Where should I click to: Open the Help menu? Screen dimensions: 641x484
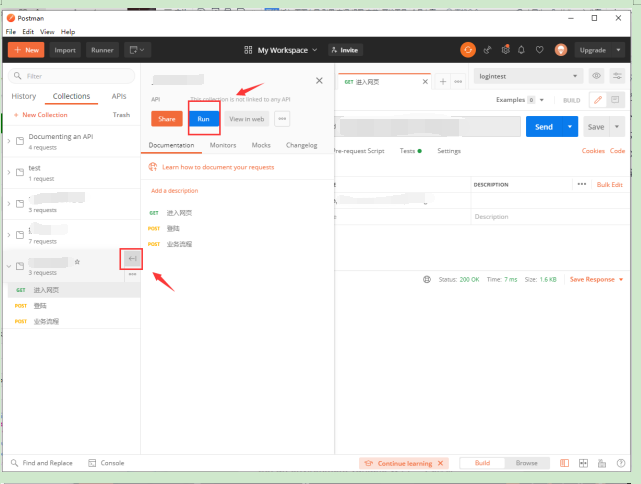tap(68, 31)
